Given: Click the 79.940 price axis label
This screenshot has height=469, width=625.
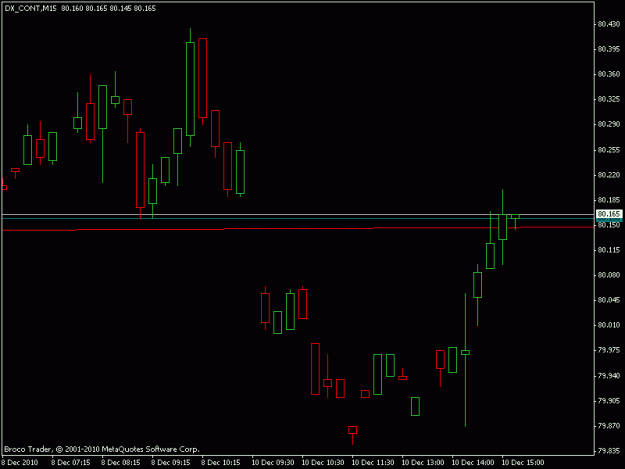Looking at the screenshot, I should 609,376.
